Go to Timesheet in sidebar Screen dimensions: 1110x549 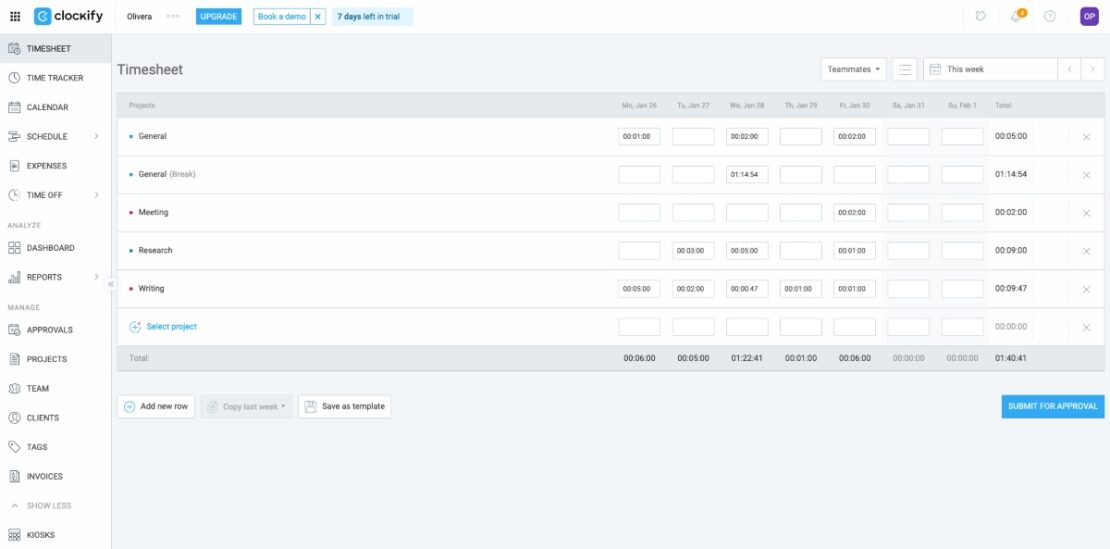tap(55, 49)
